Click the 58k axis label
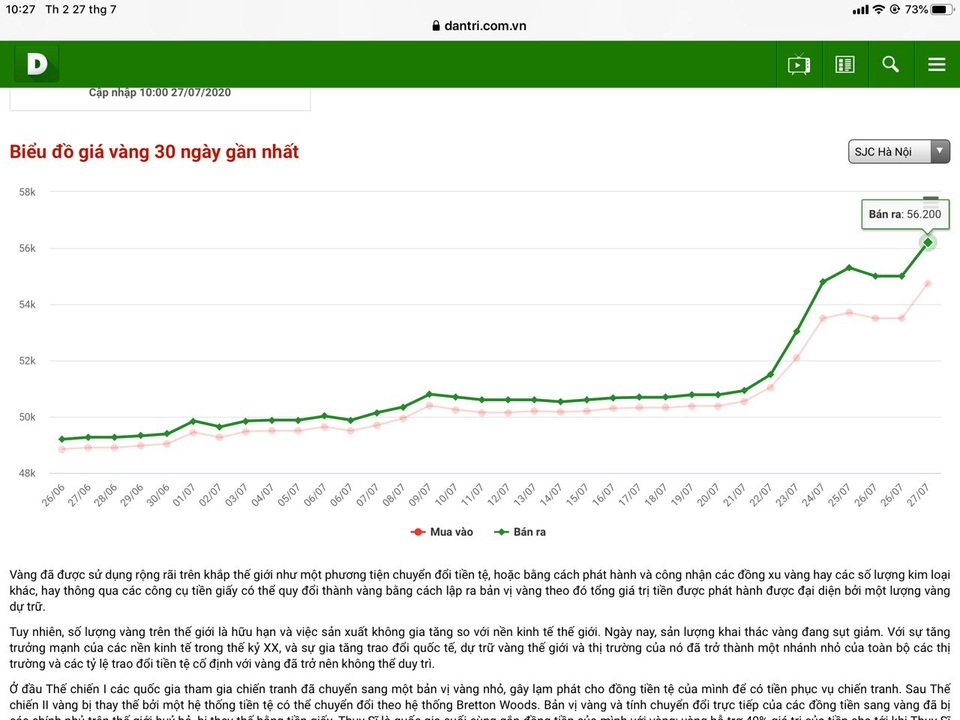960x720 pixels. (x=27, y=192)
